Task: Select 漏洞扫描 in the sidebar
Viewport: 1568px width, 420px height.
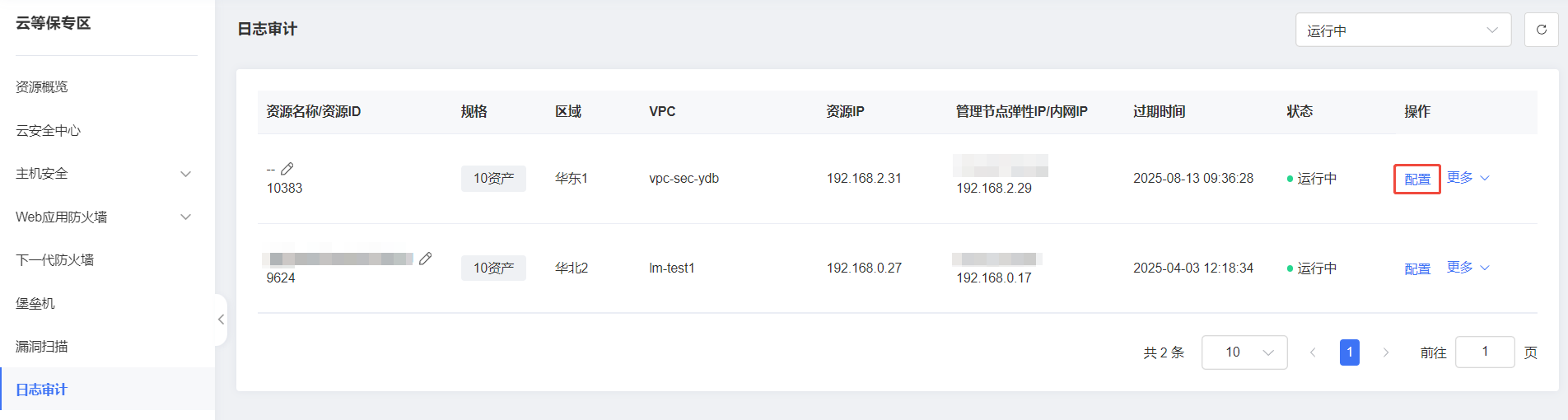Action: [42, 347]
